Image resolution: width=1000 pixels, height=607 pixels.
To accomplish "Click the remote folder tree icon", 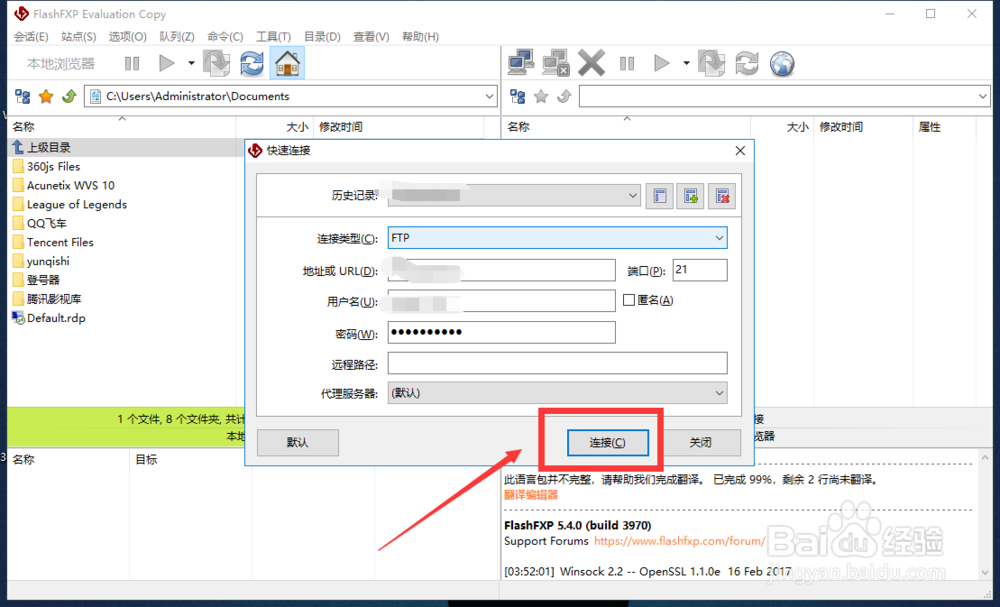I will click(518, 96).
